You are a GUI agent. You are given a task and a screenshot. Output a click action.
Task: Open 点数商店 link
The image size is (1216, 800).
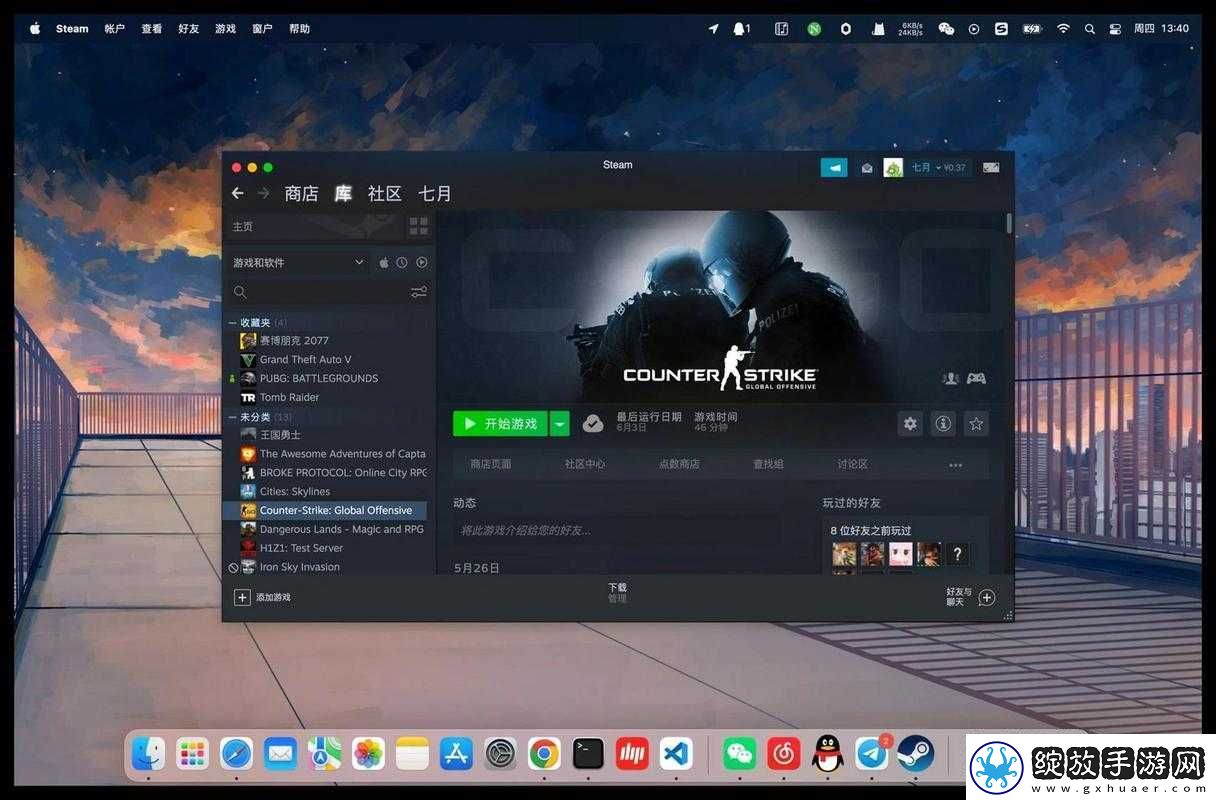coord(679,464)
